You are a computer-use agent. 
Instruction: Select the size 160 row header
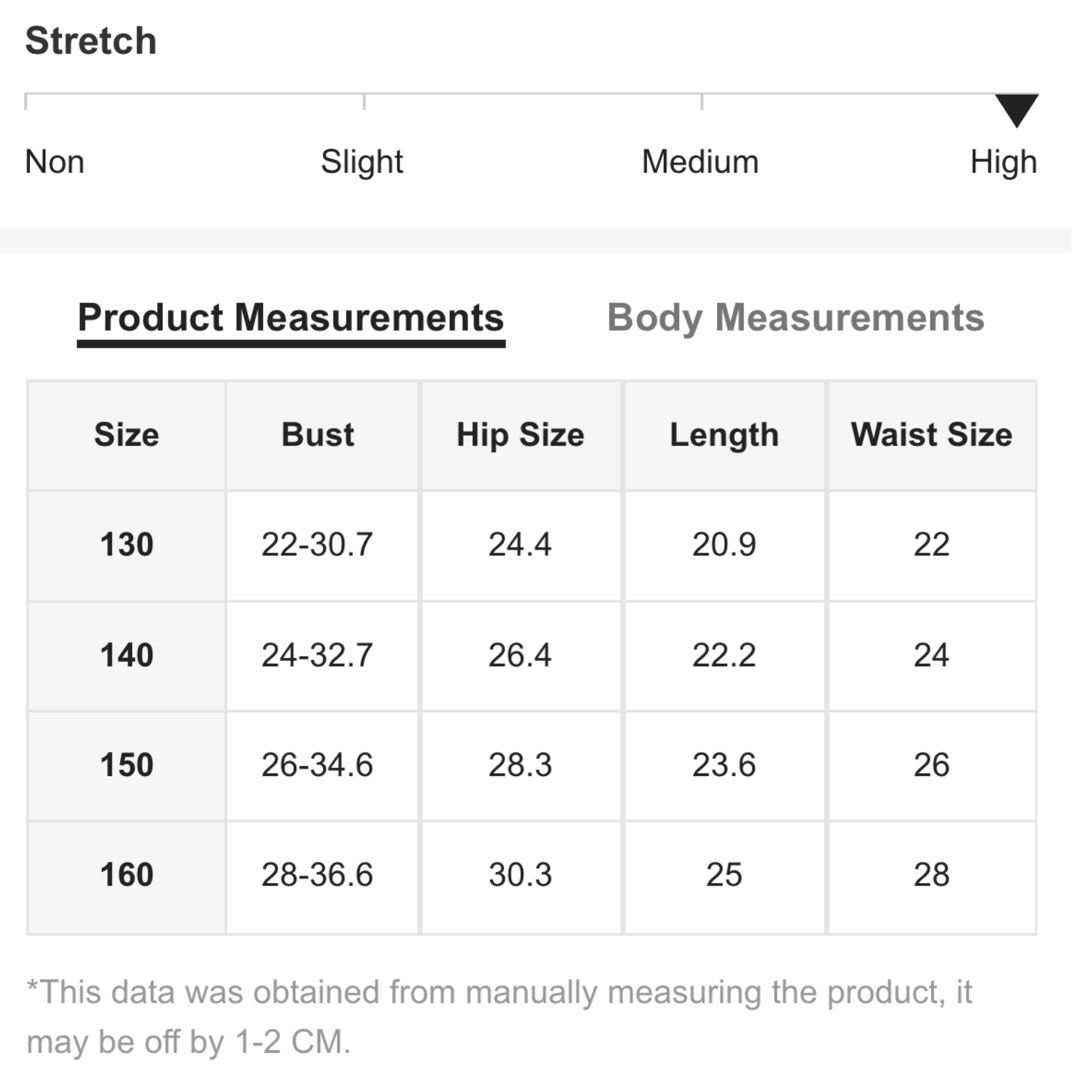[126, 875]
